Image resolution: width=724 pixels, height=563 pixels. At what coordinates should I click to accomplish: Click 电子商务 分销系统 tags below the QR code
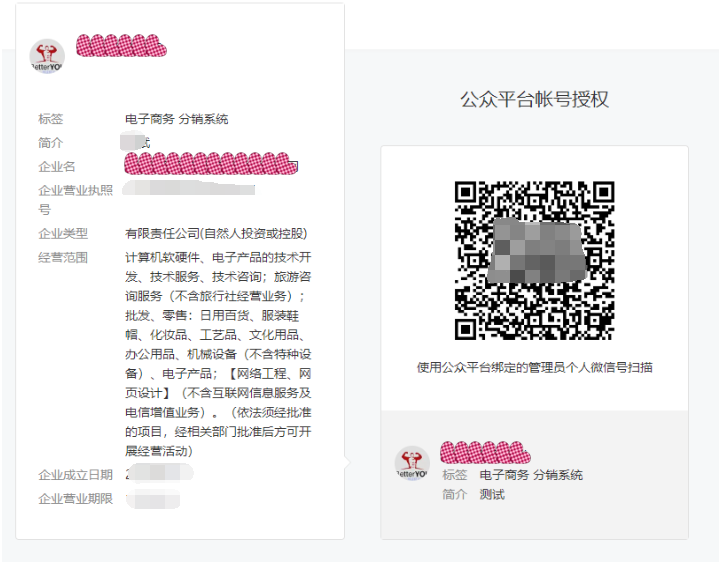(531, 475)
